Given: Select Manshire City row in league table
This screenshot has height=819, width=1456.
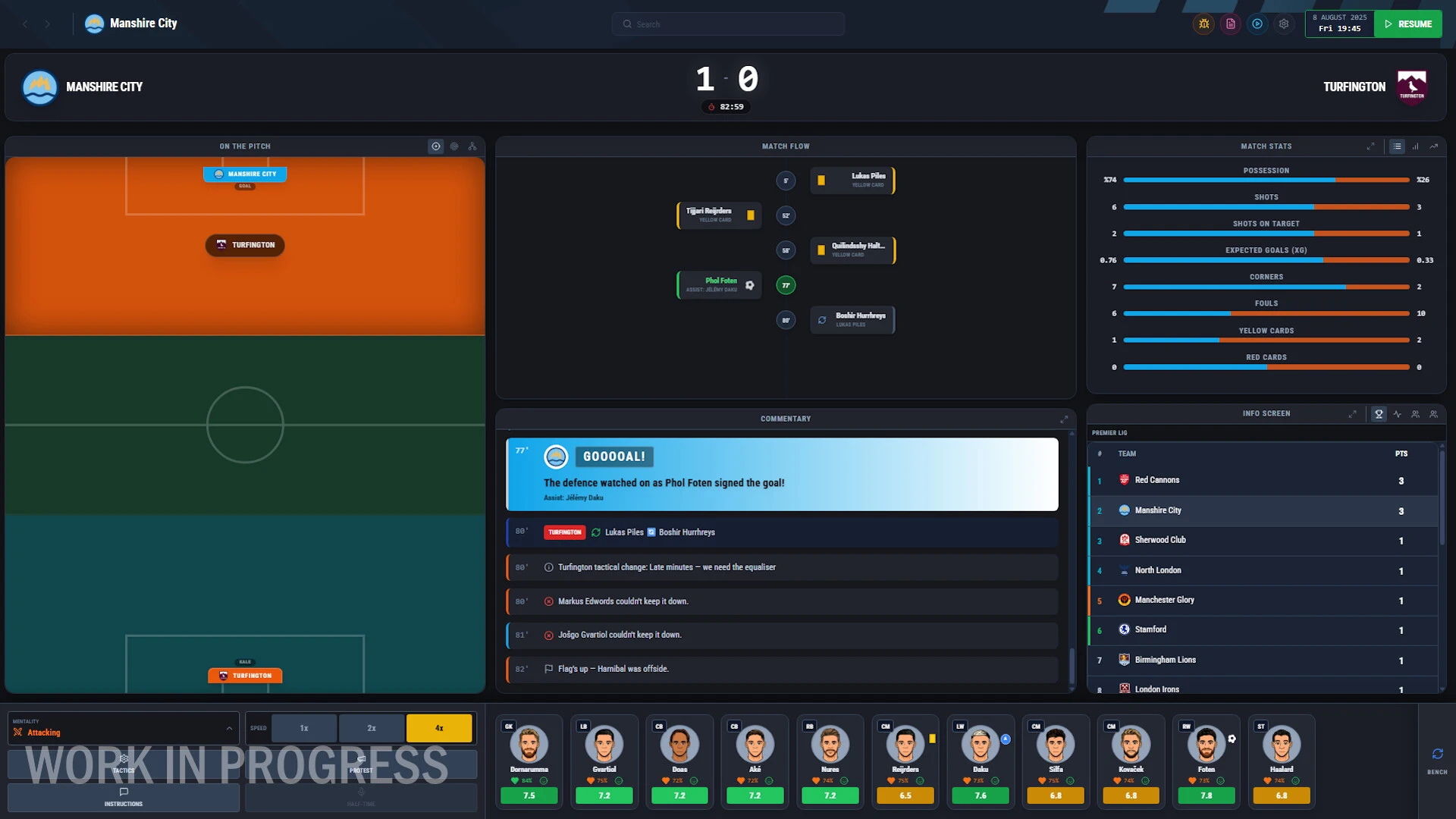Looking at the screenshot, I should coord(1263,511).
